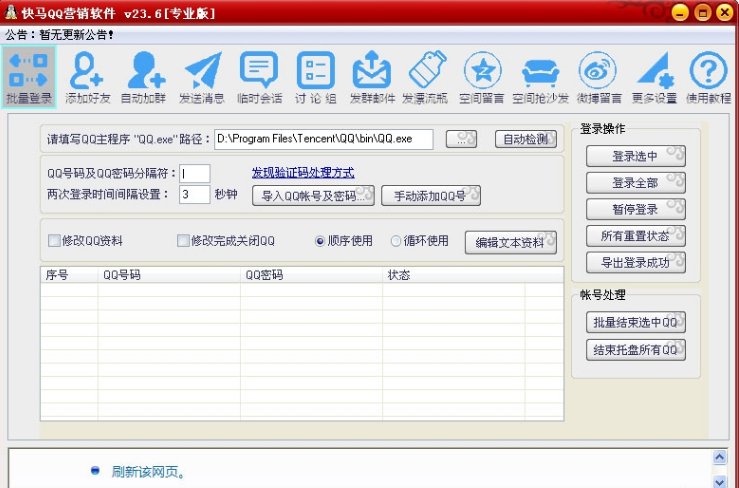This screenshot has width=739, height=488.
Task: Tick the 修改完成关闭QQ checkbox
Action: tap(183, 241)
